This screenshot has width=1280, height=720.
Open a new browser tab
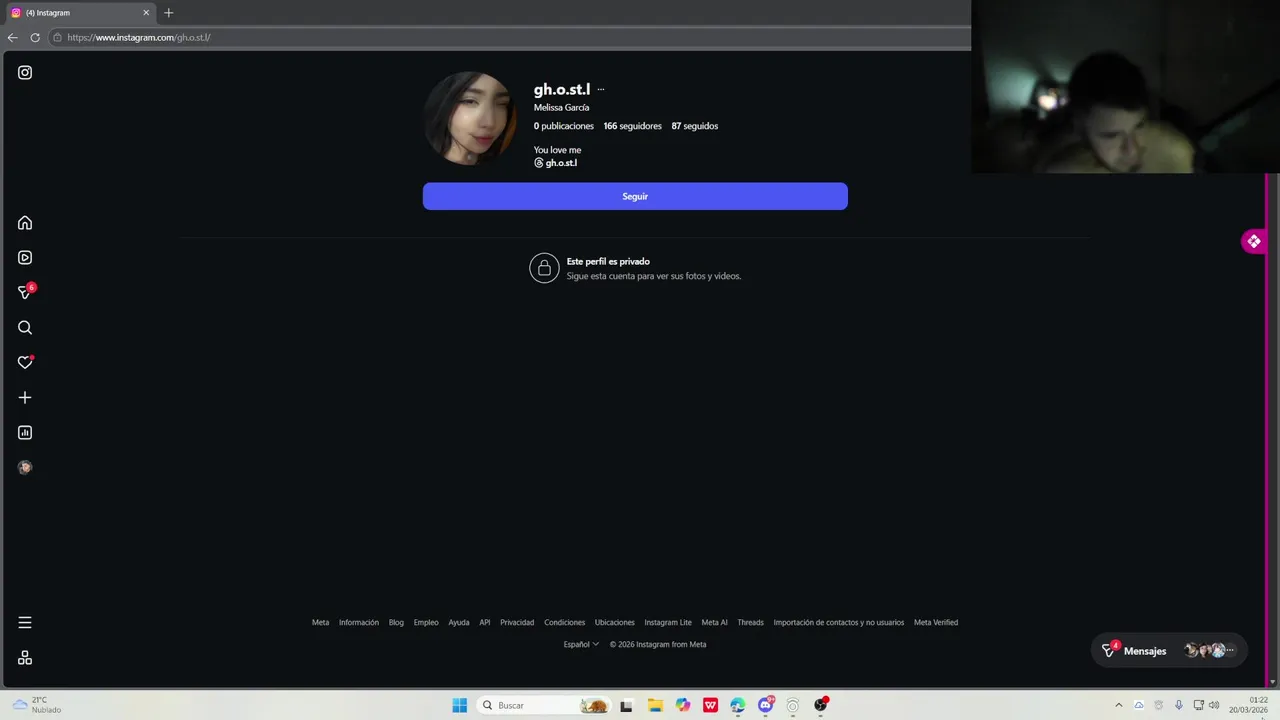coord(168,13)
